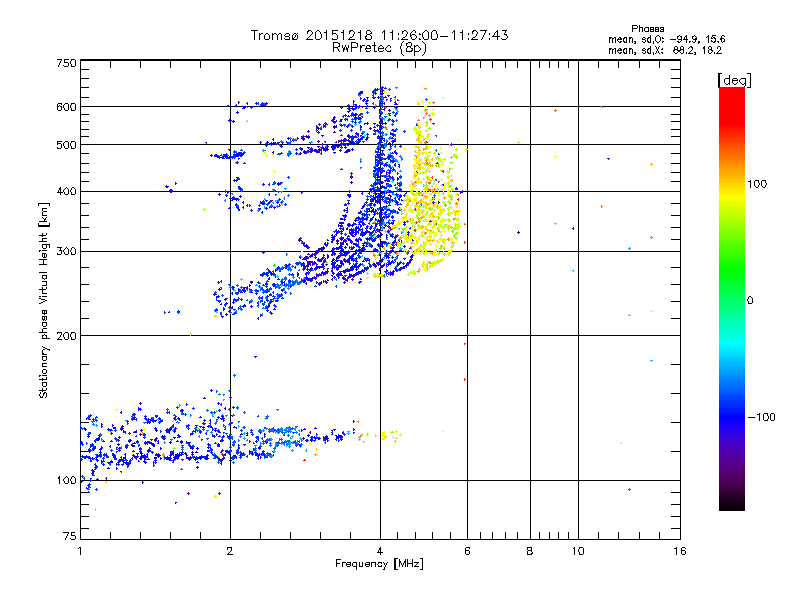Click the "[deg]" colorbar unit label

click(734, 80)
